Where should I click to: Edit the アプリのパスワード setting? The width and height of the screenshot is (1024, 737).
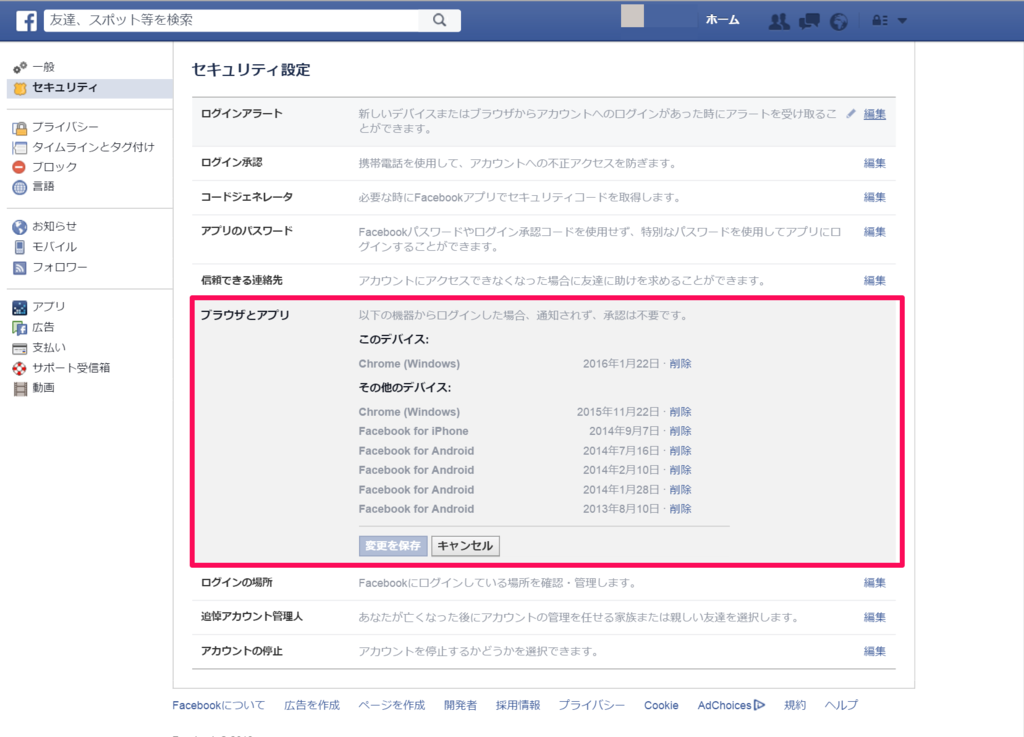[874, 232]
